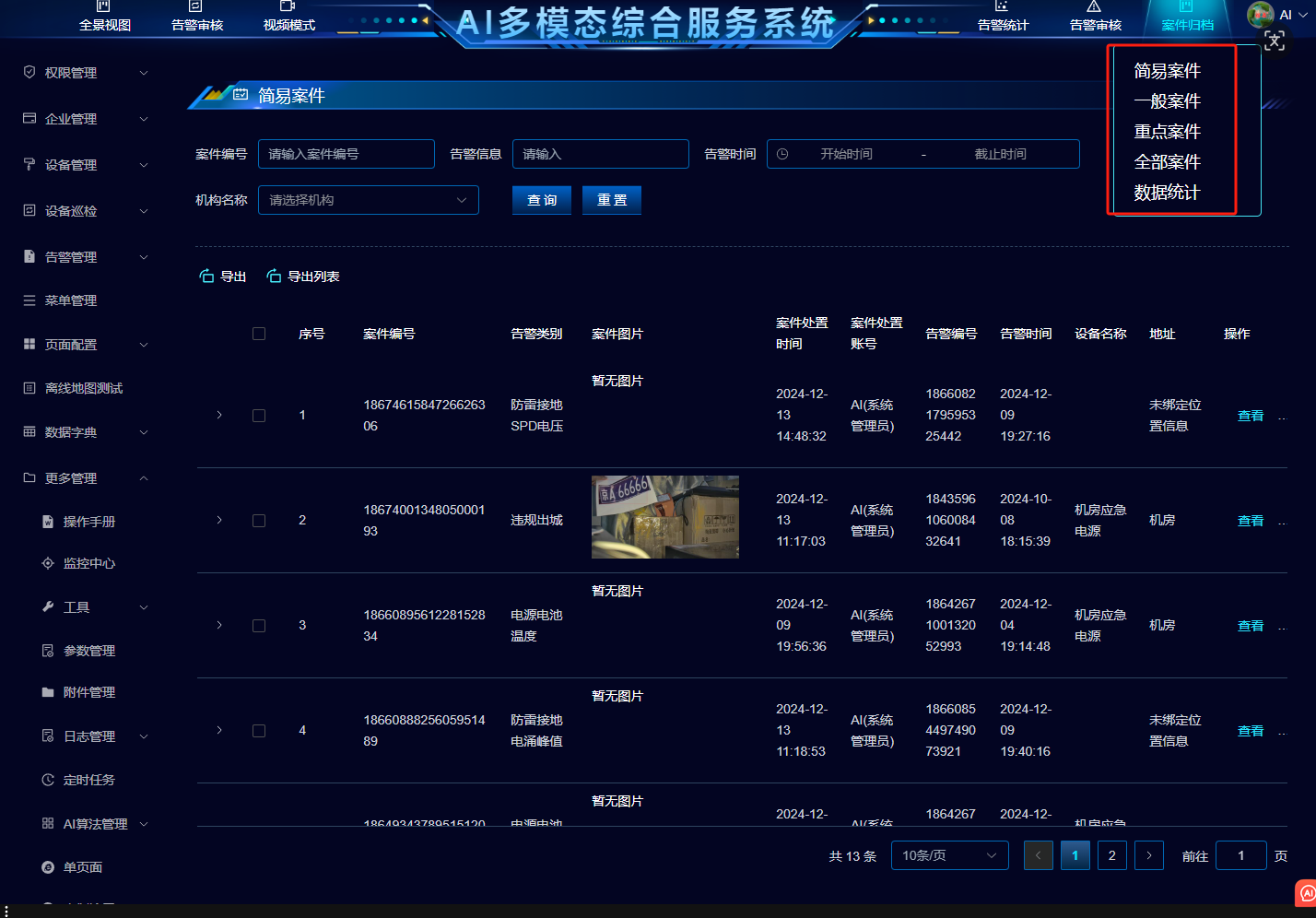
Task: Collapse the 更多管理 sidebar section arrow
Action: pos(144,478)
